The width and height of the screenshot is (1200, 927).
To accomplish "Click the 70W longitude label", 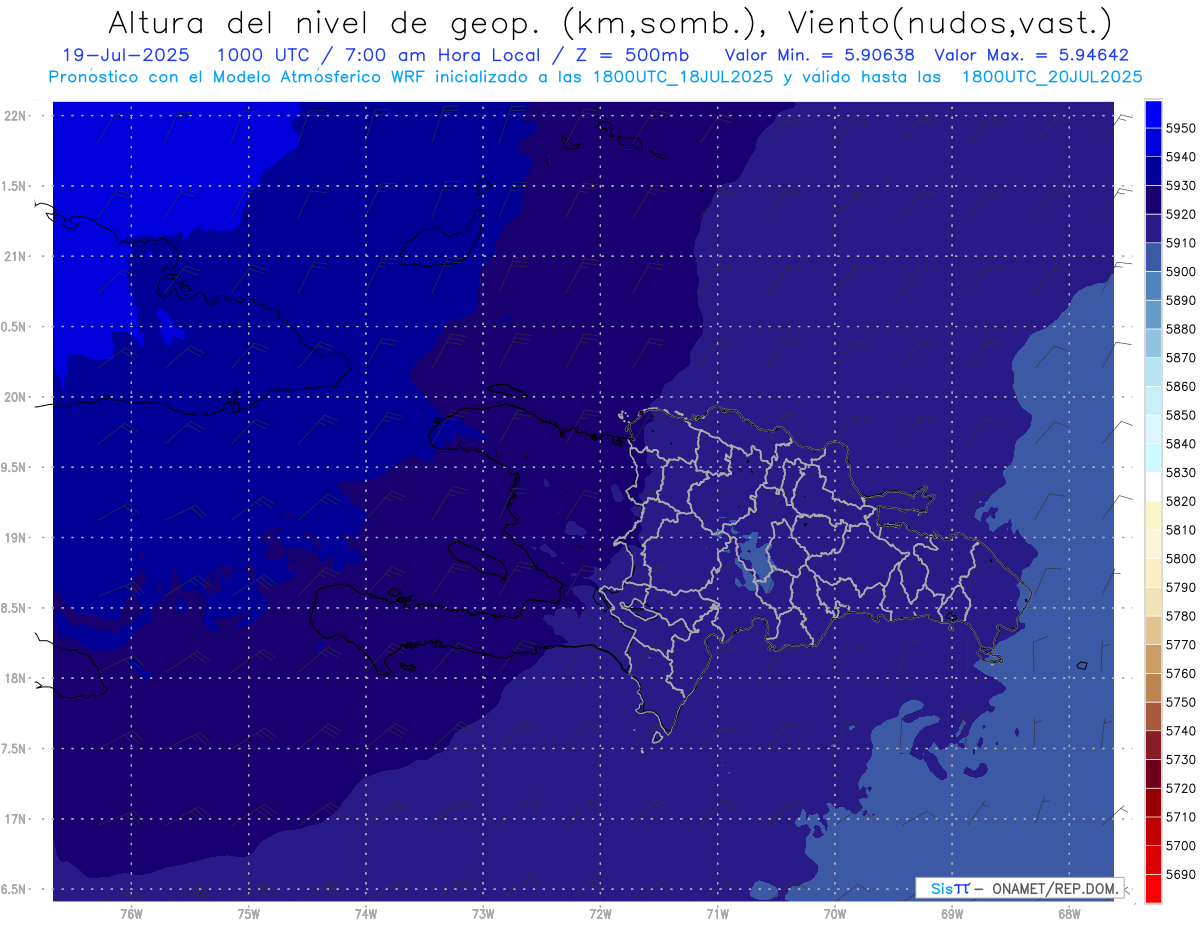I will pos(835,914).
